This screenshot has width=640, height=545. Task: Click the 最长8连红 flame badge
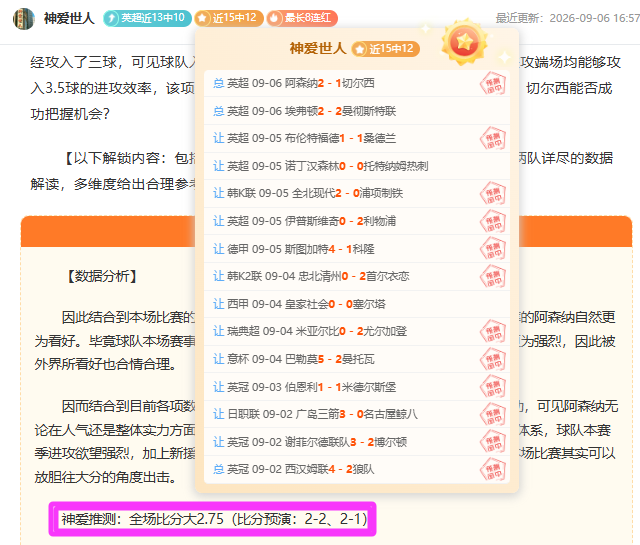pyautogui.click(x=302, y=18)
